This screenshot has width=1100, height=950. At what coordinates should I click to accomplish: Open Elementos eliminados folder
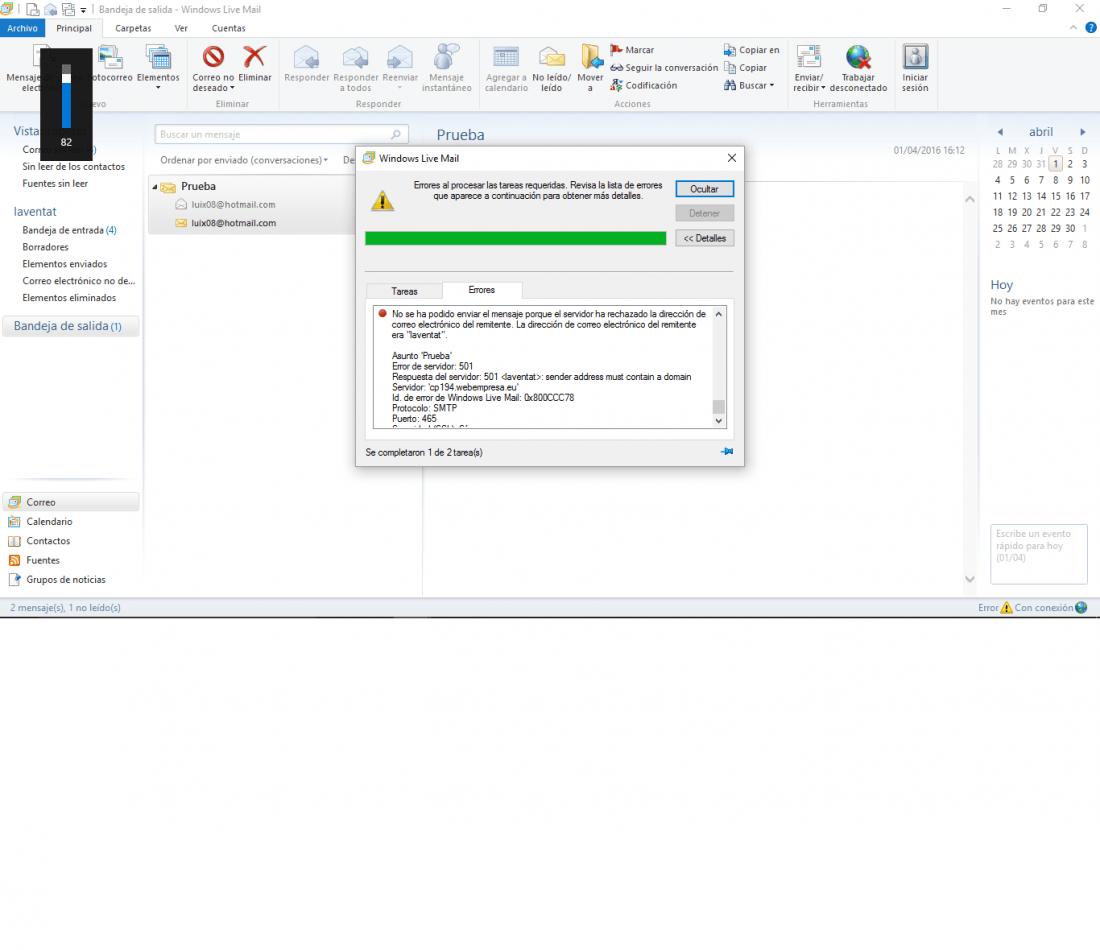pyautogui.click(x=69, y=297)
